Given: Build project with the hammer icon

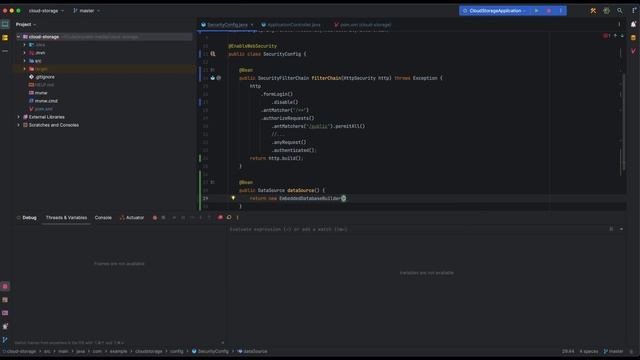Looking at the screenshot, I should (x=593, y=11).
